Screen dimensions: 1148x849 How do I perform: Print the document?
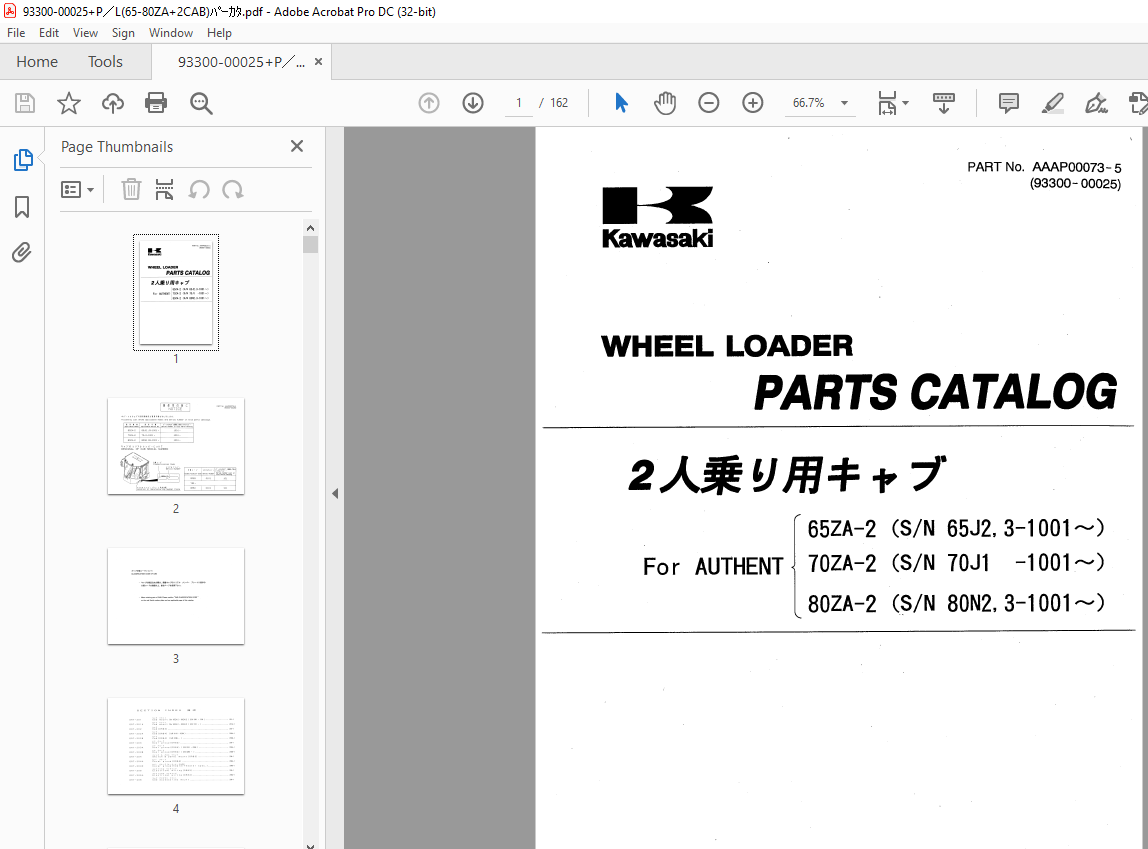click(156, 103)
